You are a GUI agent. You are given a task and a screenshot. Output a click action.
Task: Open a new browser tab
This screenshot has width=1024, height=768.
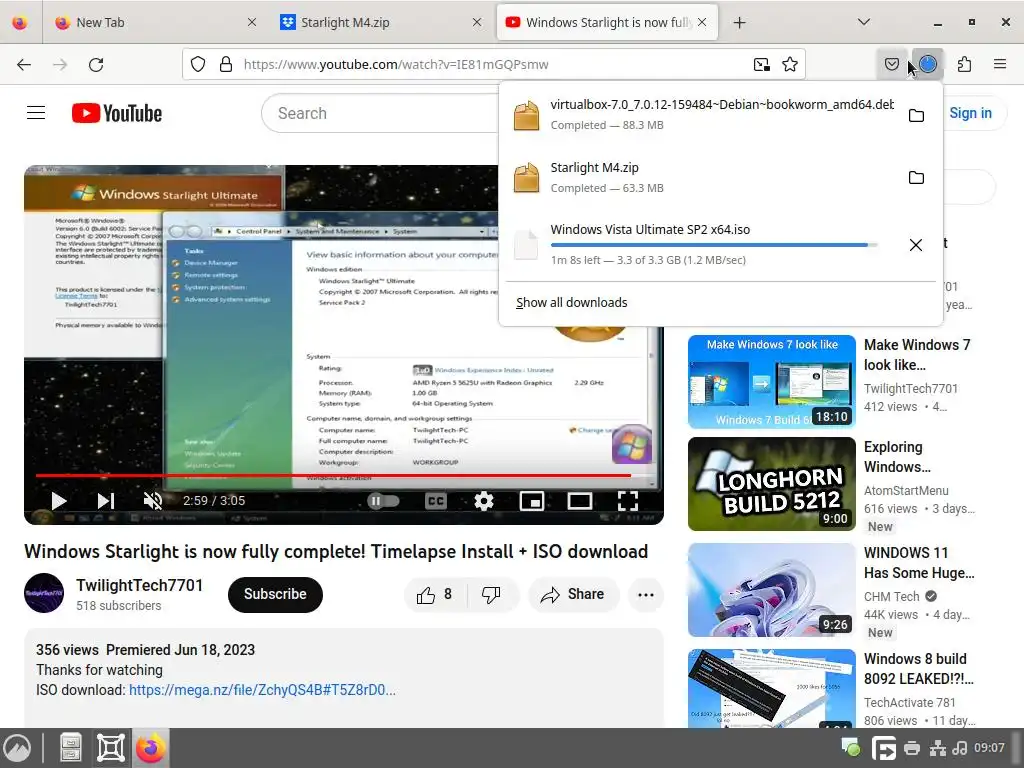[739, 22]
